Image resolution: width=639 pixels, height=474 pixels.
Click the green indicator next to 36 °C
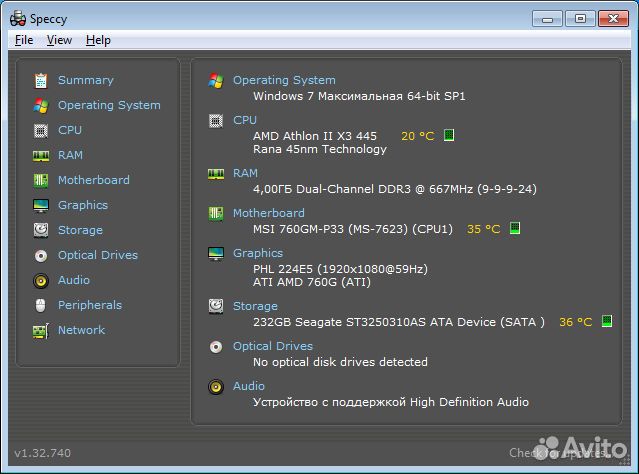point(606,321)
